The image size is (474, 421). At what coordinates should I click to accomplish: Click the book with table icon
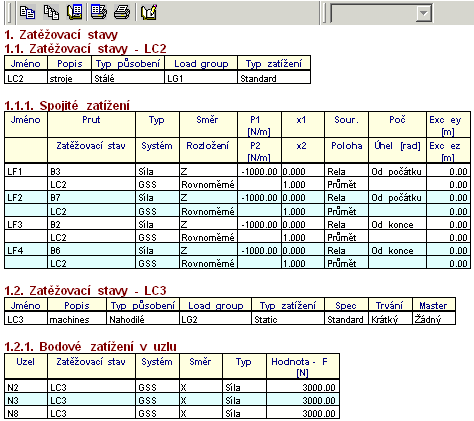click(75, 13)
